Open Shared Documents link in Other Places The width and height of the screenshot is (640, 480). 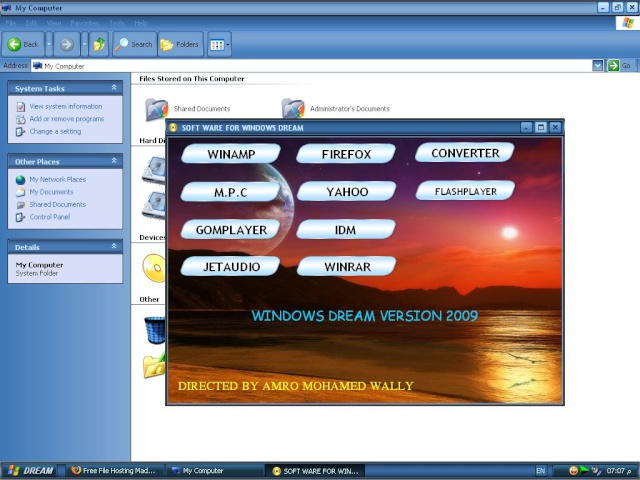(58, 204)
